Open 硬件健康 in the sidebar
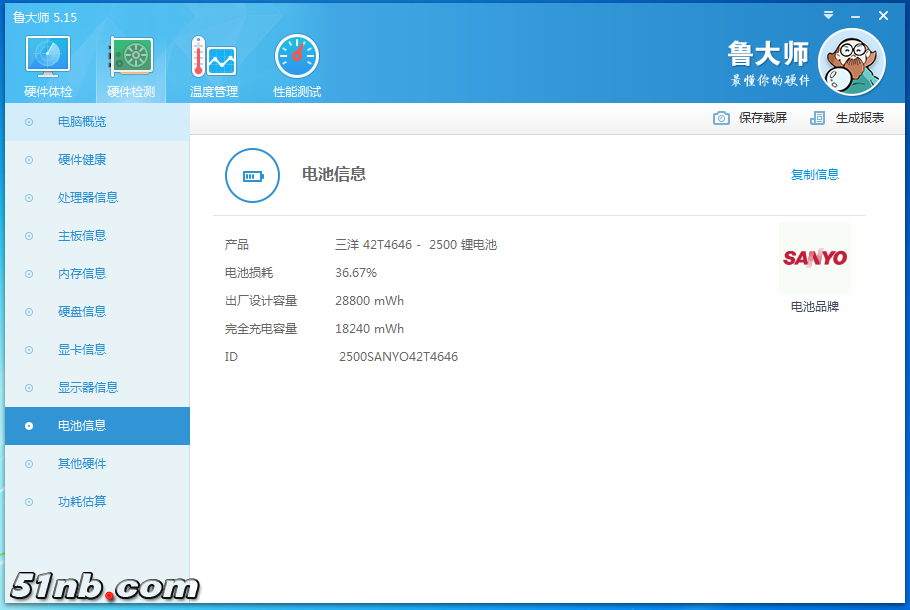 point(82,160)
